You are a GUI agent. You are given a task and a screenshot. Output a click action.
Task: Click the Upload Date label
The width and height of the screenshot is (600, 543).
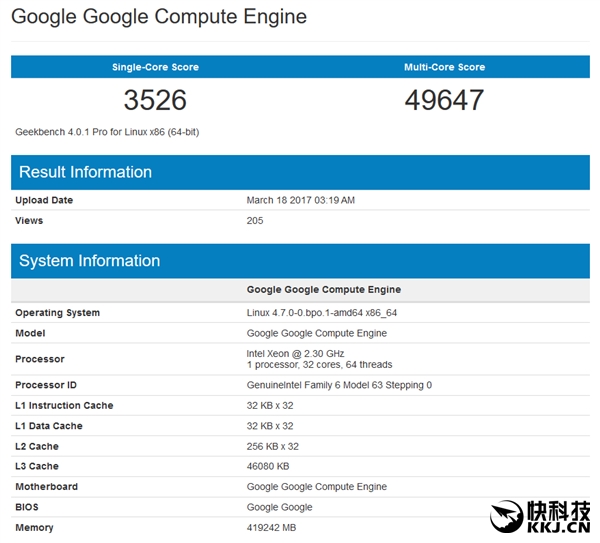click(44, 200)
